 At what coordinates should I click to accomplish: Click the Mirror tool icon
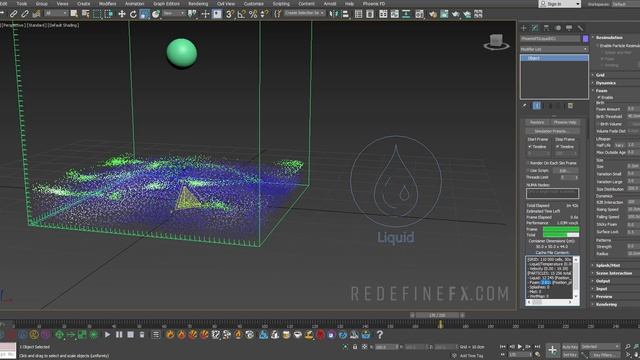point(334,14)
